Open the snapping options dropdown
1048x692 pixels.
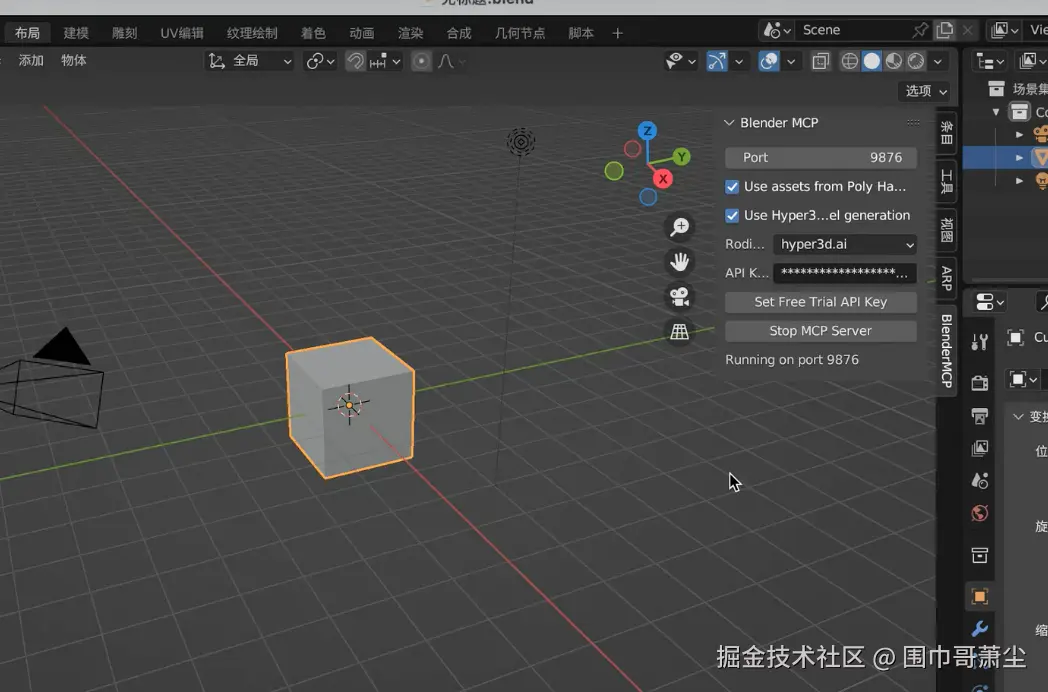386,62
